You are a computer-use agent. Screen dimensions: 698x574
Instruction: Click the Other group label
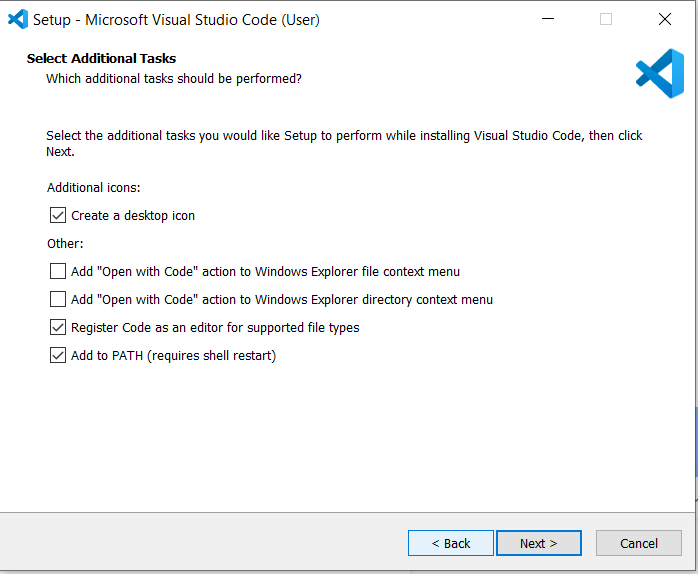tap(65, 244)
